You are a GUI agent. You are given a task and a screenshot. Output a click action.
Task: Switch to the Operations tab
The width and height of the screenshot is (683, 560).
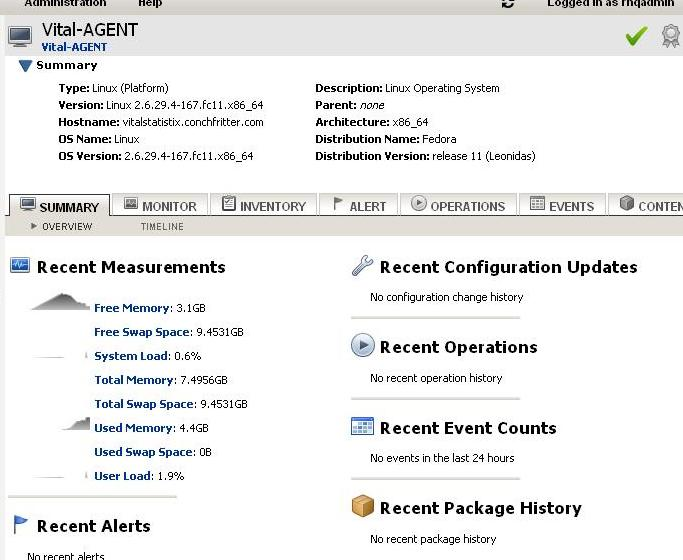(x=458, y=205)
